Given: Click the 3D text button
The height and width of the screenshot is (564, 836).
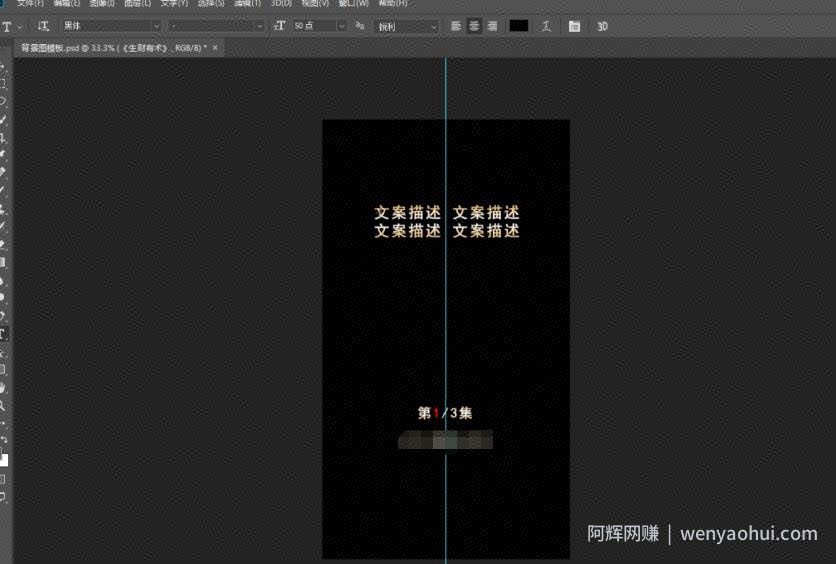Looking at the screenshot, I should click(602, 26).
